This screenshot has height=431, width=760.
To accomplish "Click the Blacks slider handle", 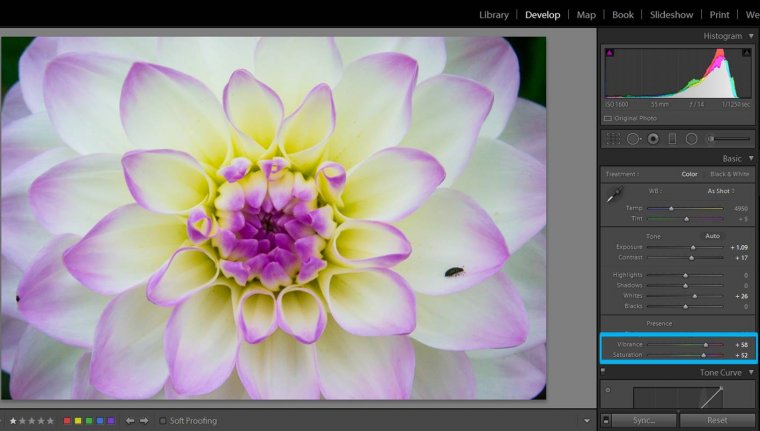I will pos(685,306).
